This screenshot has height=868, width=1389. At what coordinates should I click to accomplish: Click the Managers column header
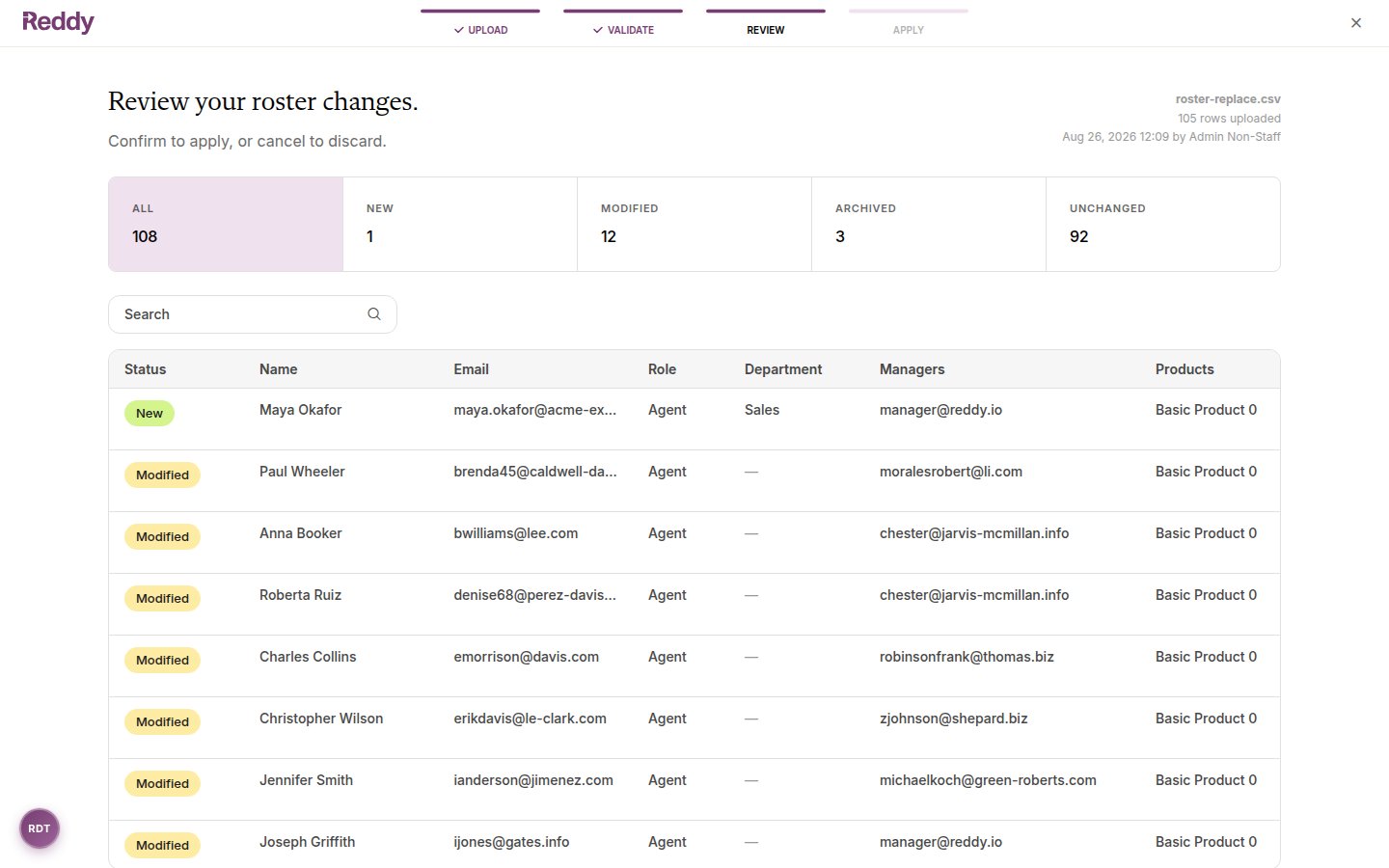(x=912, y=369)
